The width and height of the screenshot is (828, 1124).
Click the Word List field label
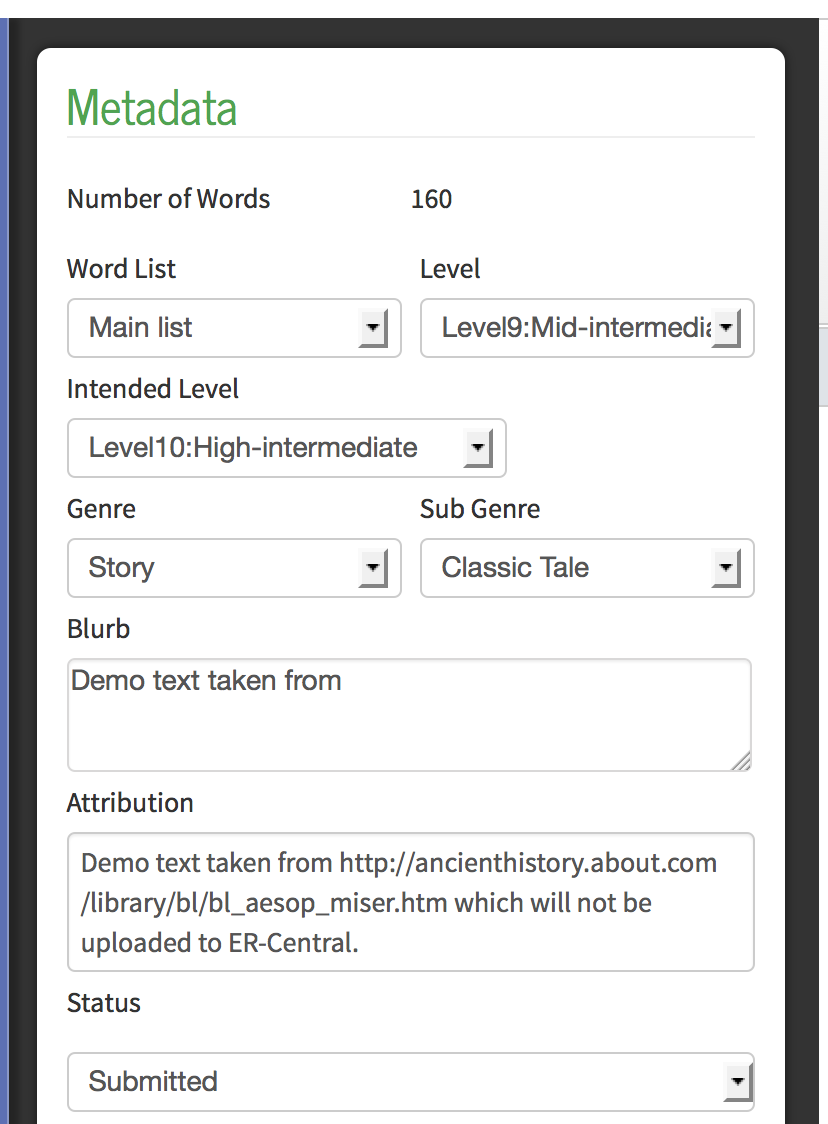point(121,269)
